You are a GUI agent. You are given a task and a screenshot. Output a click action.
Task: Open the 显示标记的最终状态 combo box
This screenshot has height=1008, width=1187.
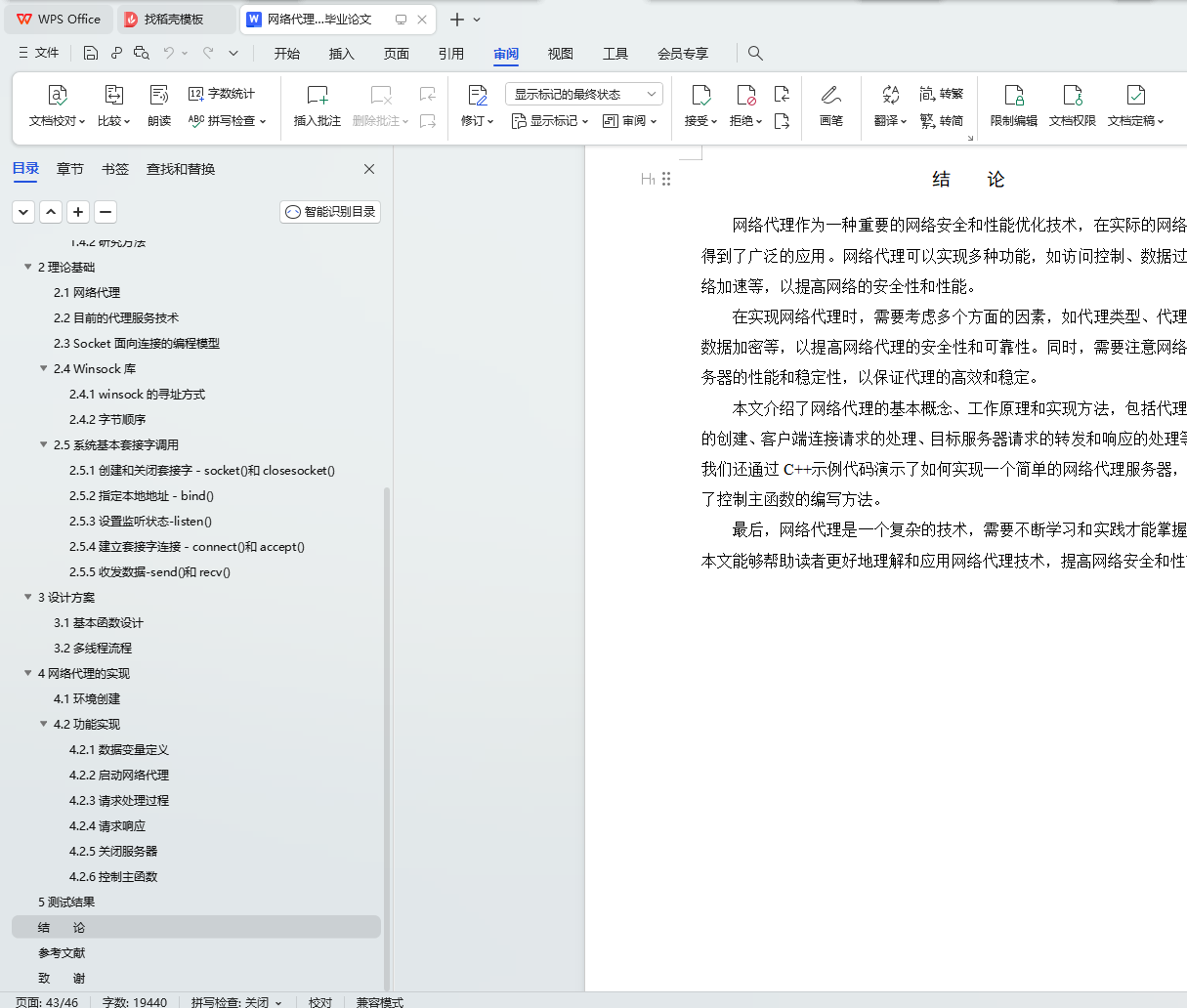point(584,94)
